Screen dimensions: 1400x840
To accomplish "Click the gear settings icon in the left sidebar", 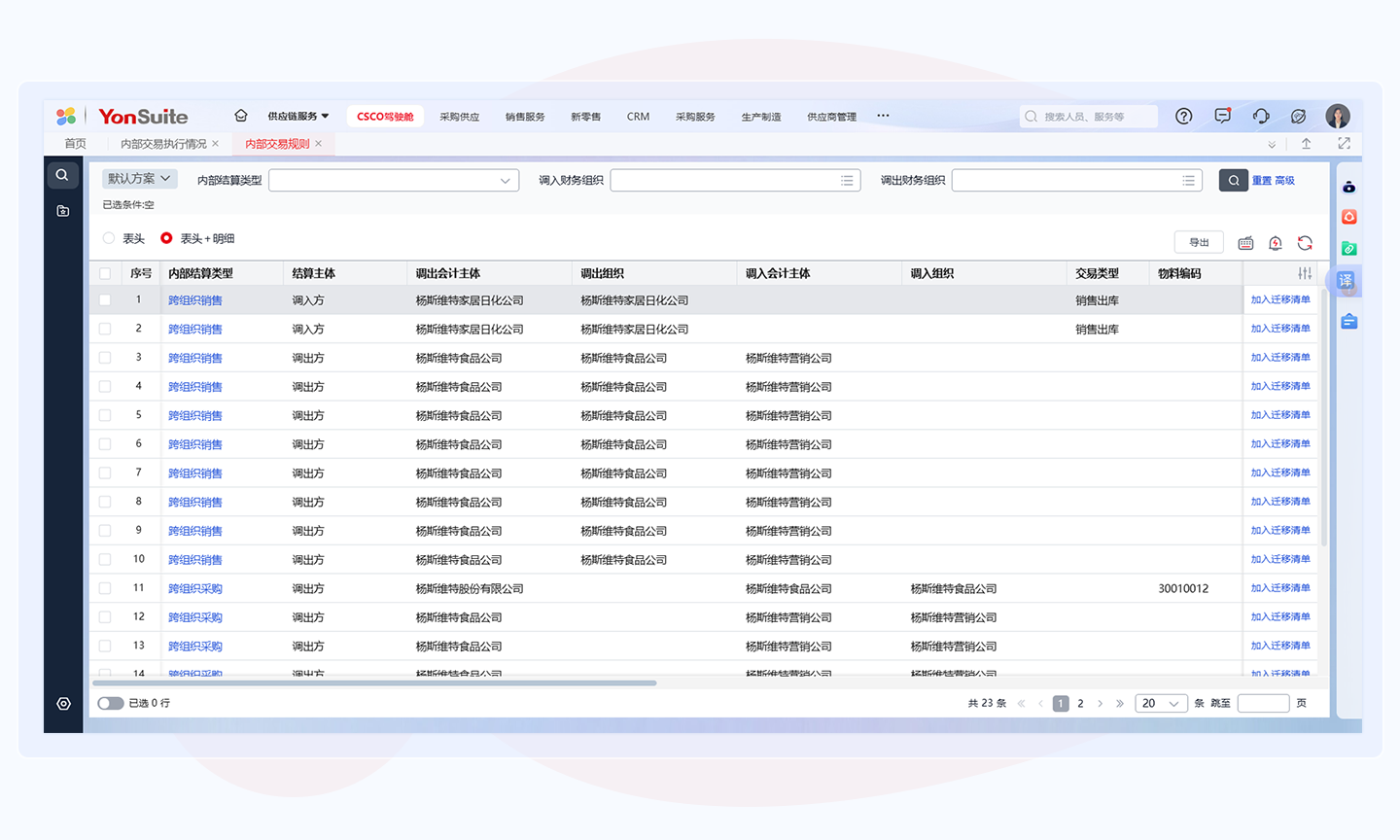I will [63, 704].
